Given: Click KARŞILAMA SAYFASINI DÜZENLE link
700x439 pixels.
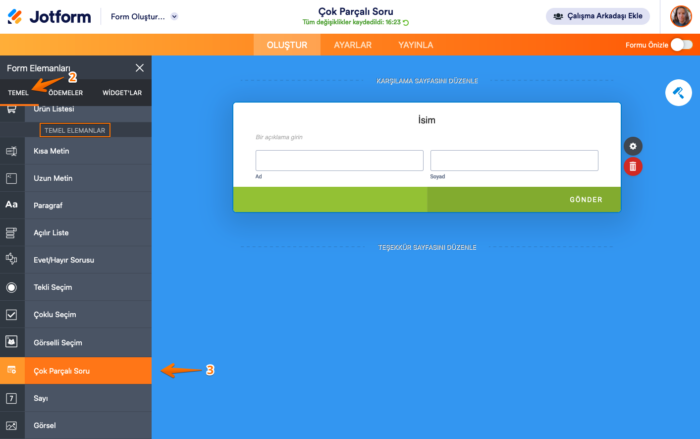Looking at the screenshot, I should point(427,81).
